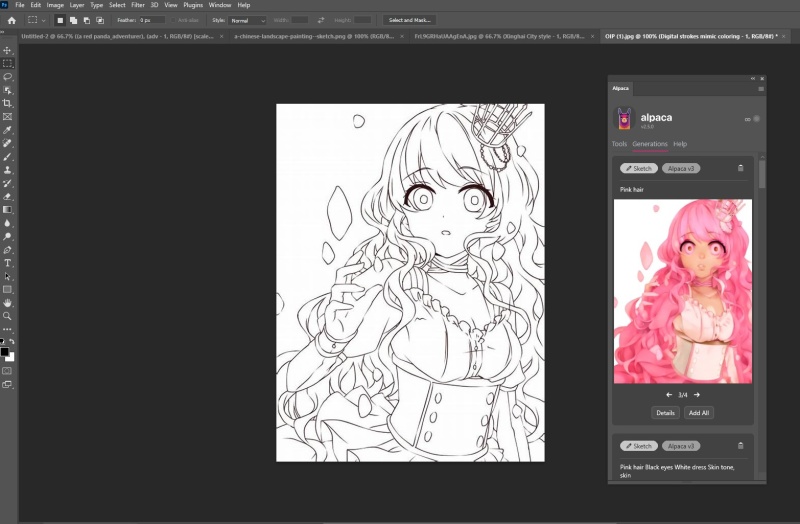Expand the marquee tool preset picker arrow
Viewport: 800px width, 524px height.
click(43, 20)
